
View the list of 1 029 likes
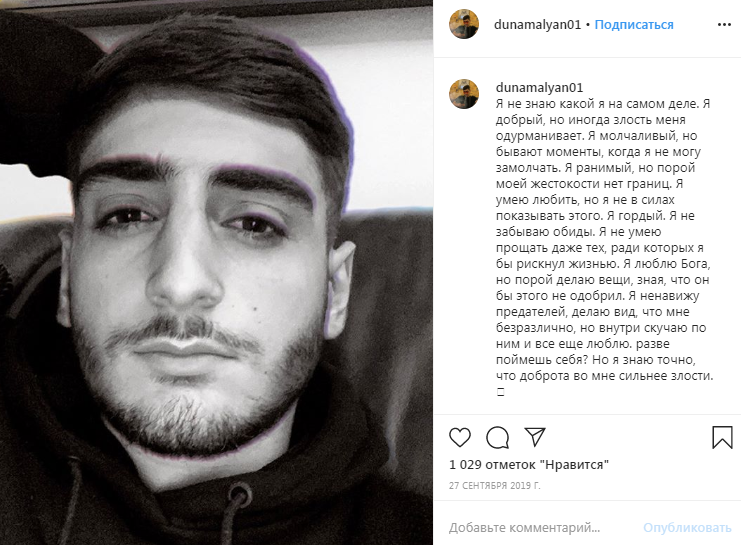(529, 465)
